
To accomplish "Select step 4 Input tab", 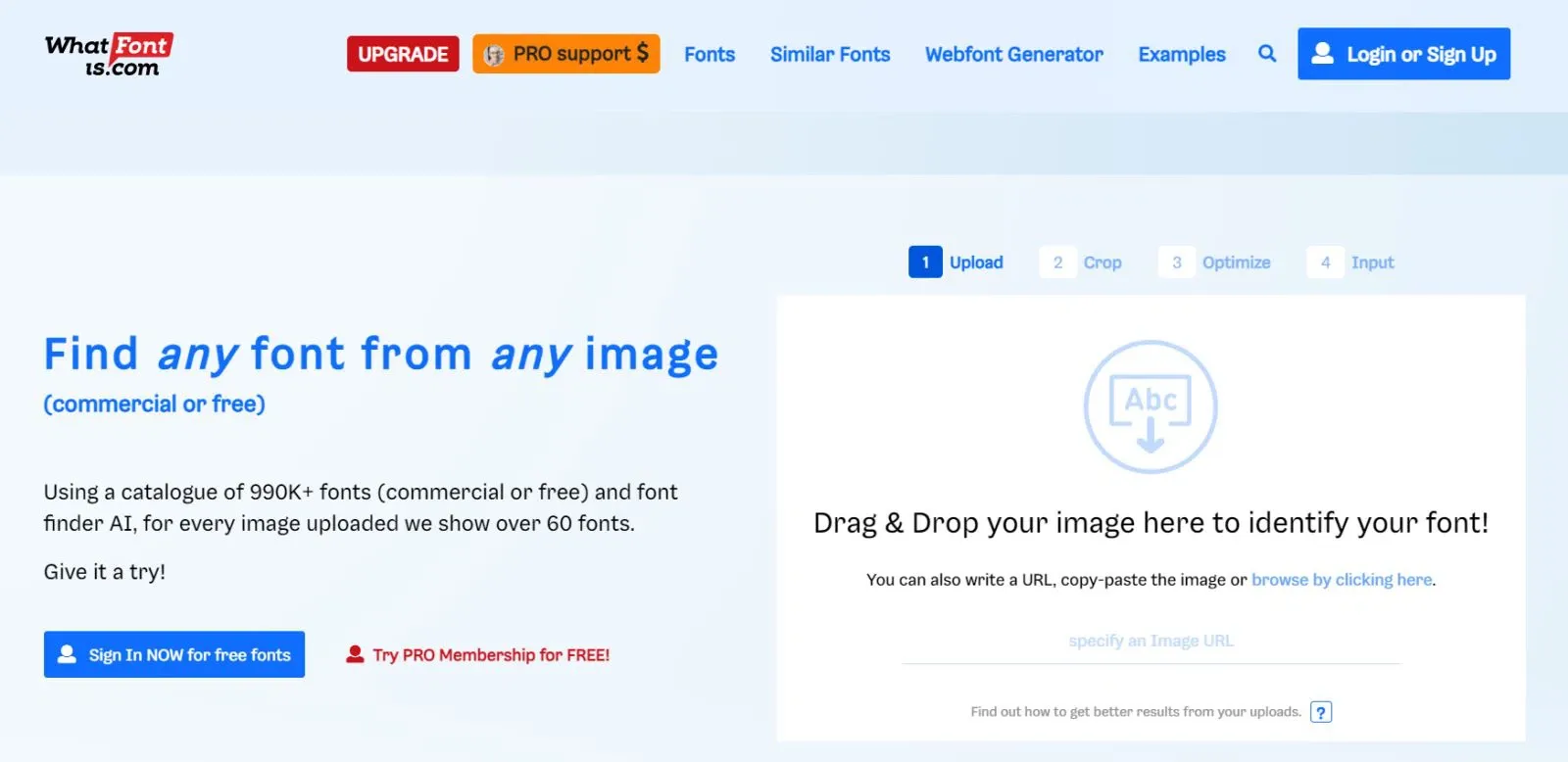I will pos(1350,262).
